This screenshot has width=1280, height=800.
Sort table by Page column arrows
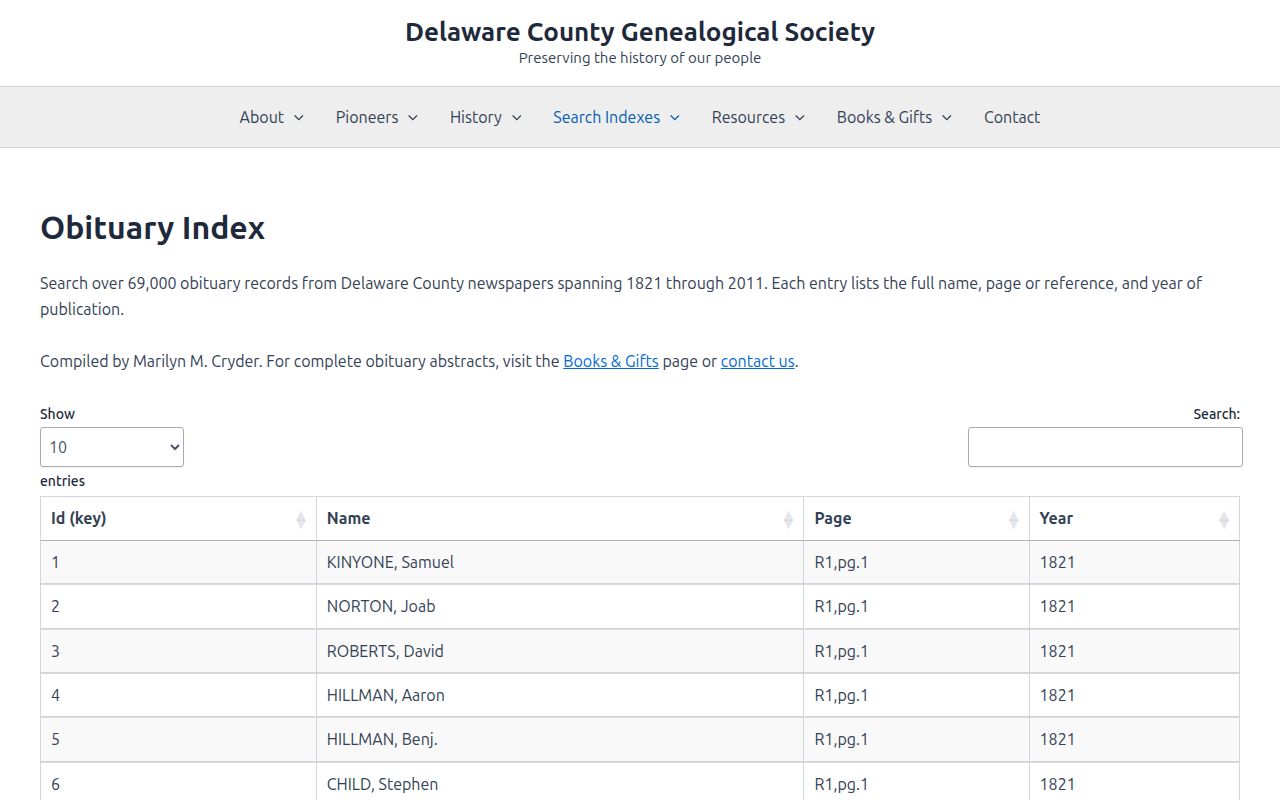[1013, 519]
